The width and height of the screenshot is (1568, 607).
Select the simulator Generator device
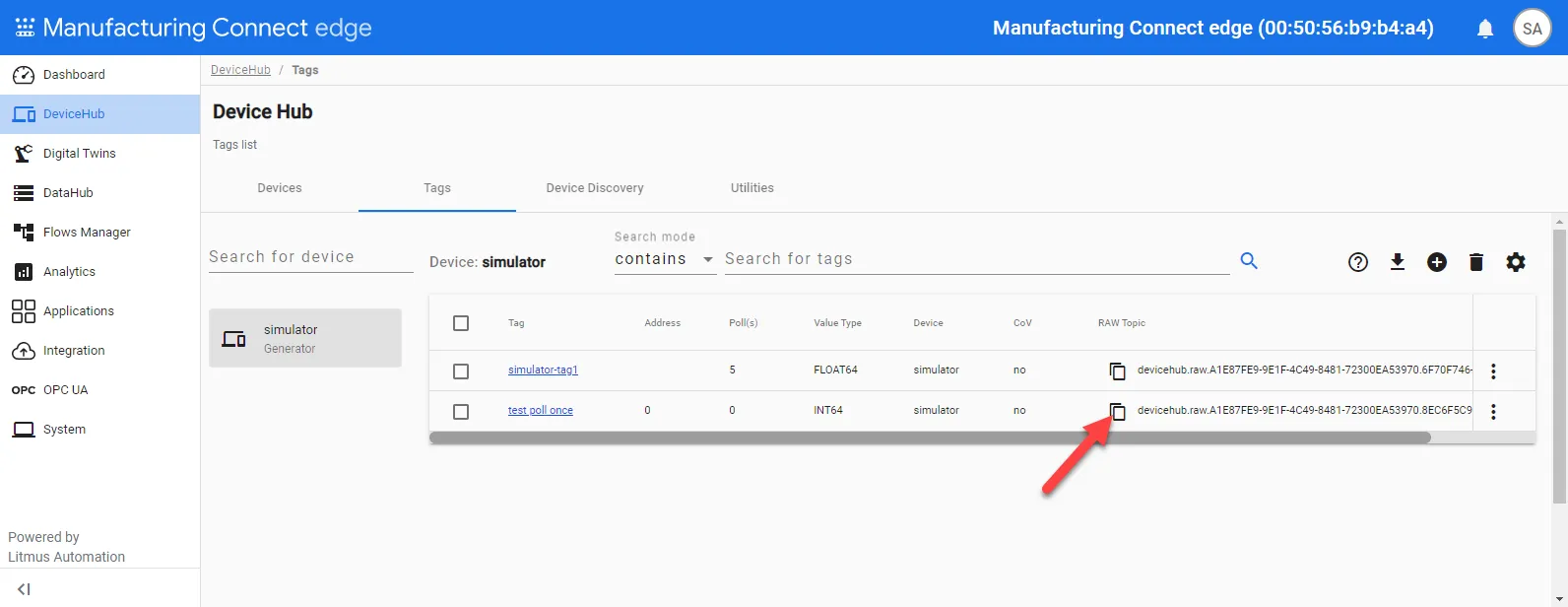[305, 338]
